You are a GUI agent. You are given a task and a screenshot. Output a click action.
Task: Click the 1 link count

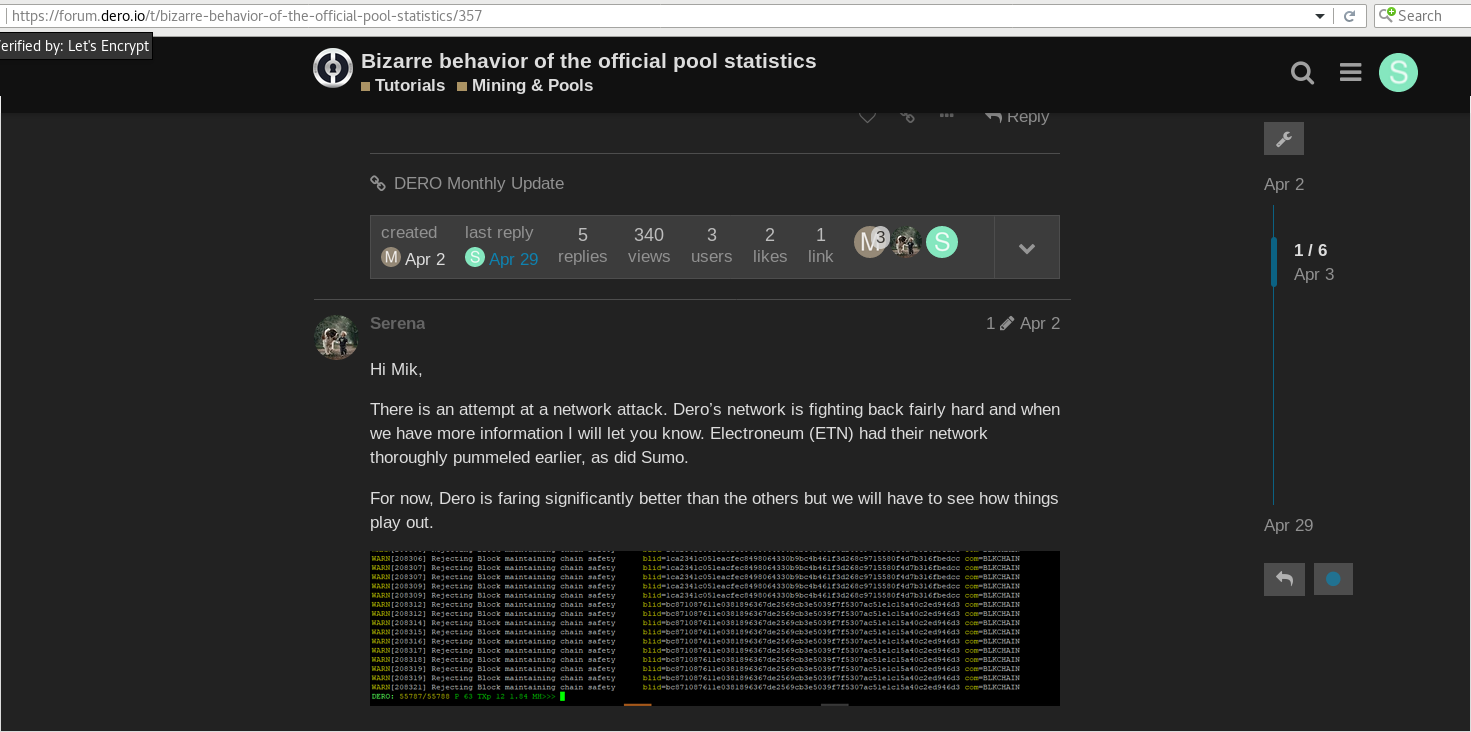coord(821,246)
